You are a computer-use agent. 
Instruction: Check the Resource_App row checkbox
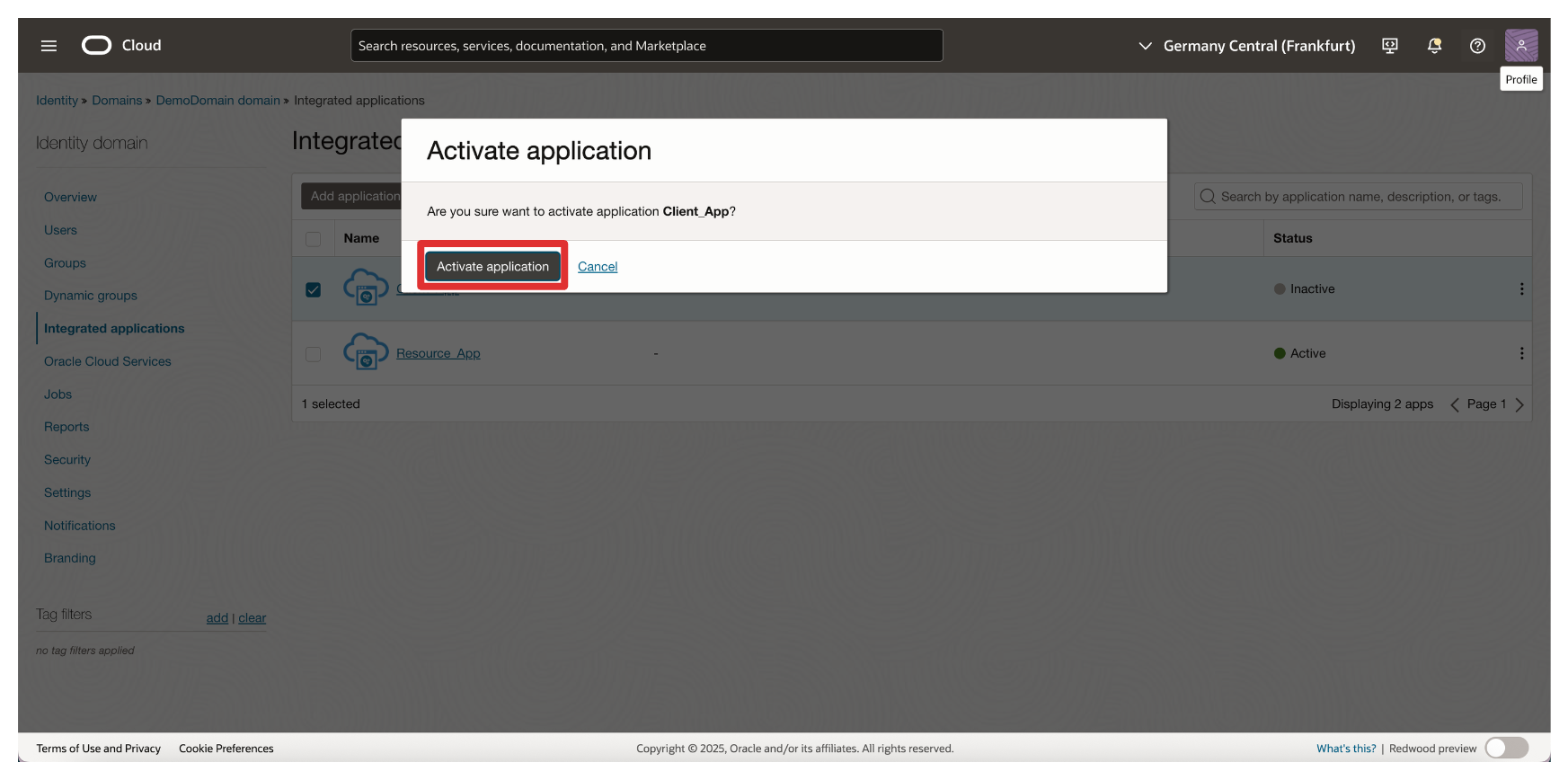pos(313,354)
